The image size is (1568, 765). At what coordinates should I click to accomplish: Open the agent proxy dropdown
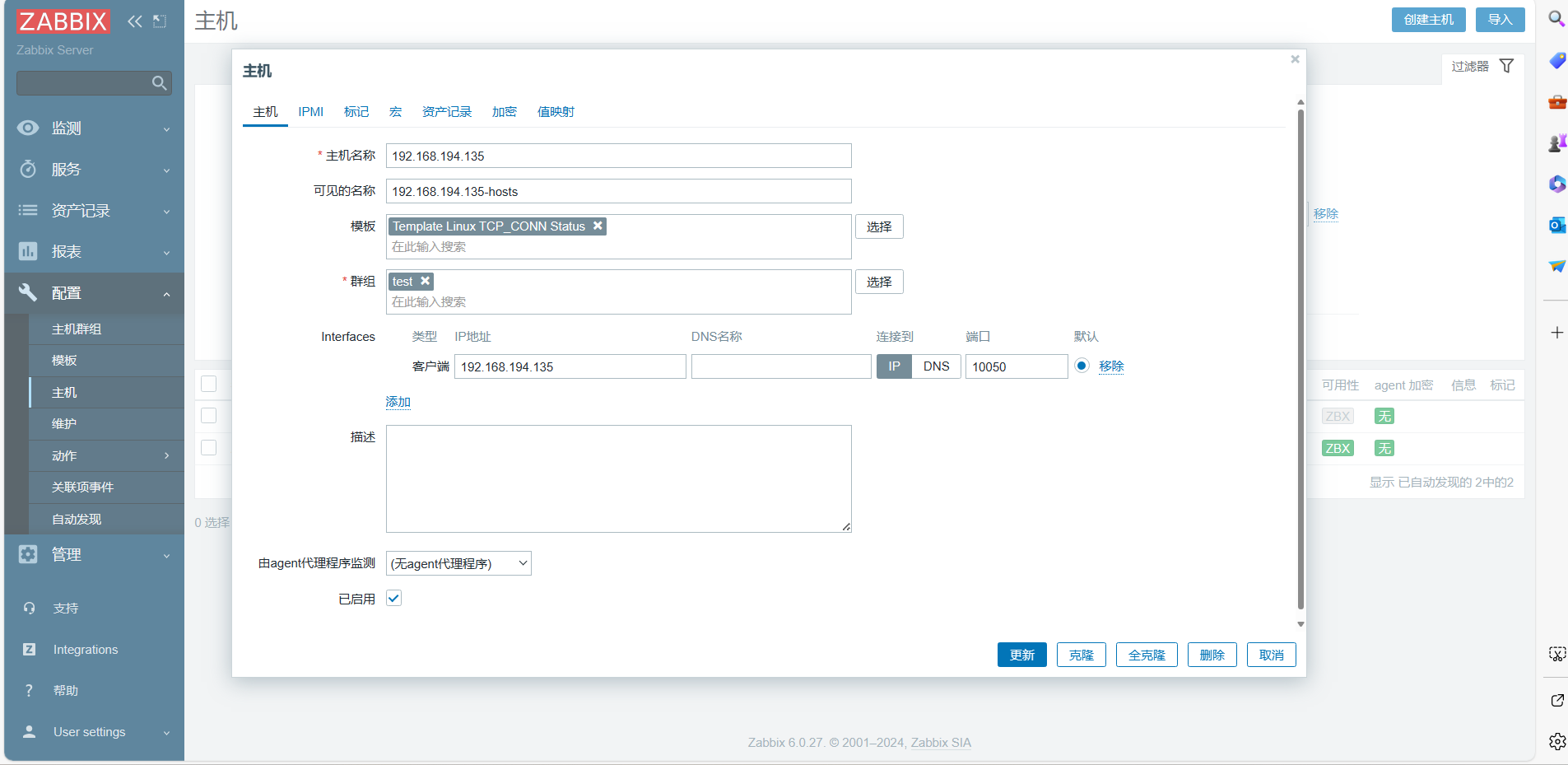pyautogui.click(x=458, y=563)
